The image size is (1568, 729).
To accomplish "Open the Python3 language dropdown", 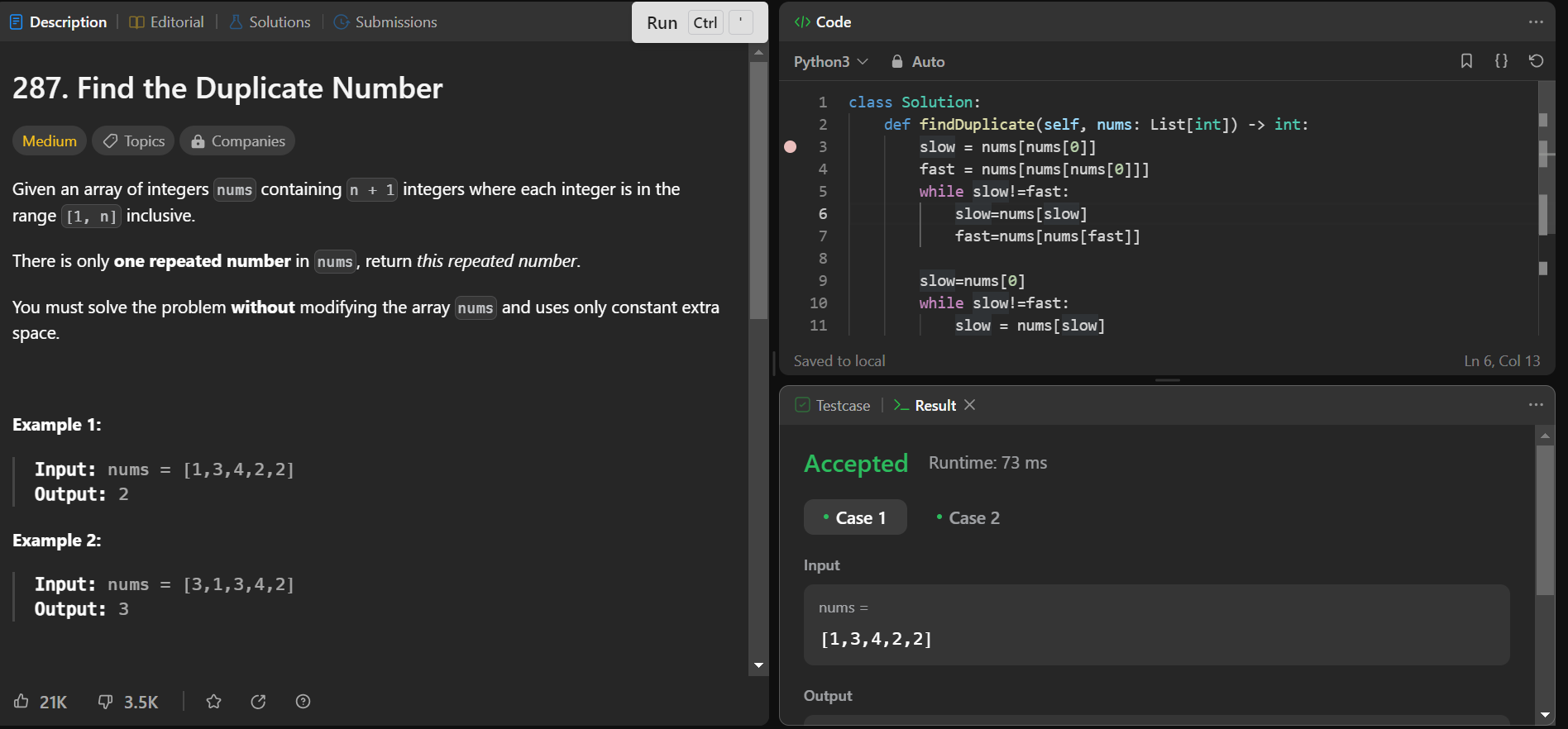I will click(830, 62).
